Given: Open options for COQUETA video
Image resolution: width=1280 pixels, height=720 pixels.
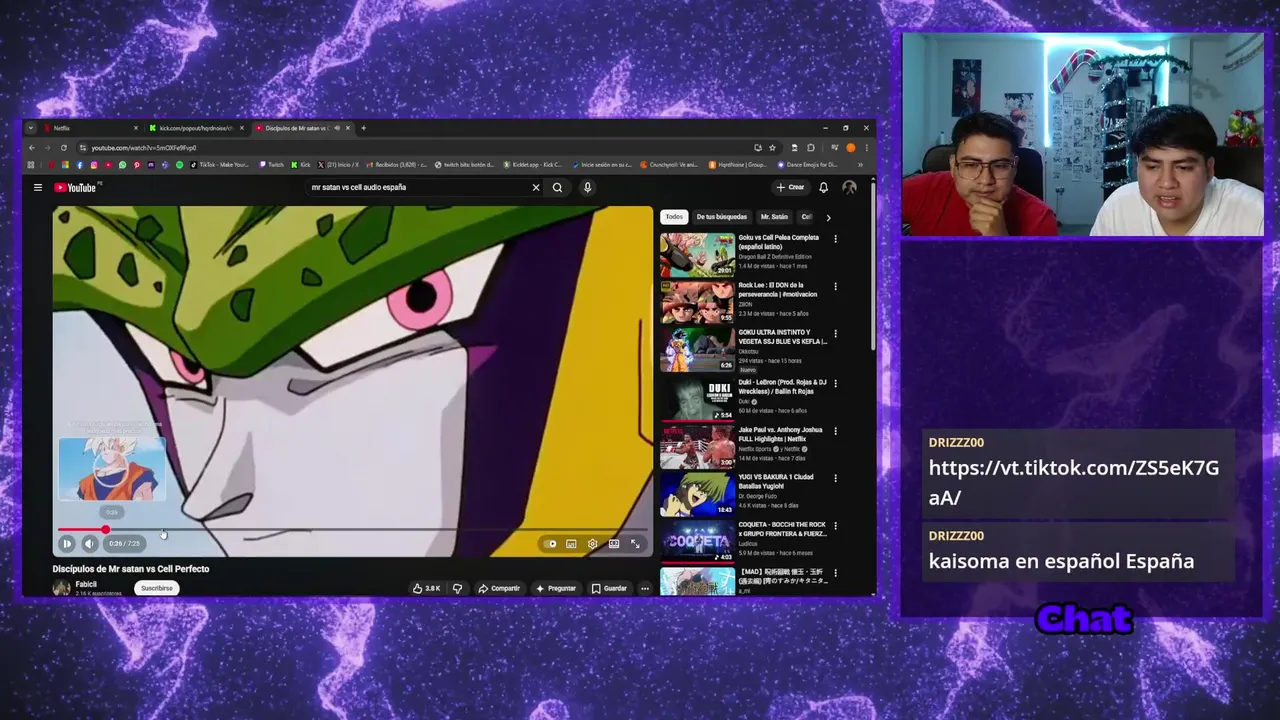Looking at the screenshot, I should (835, 527).
